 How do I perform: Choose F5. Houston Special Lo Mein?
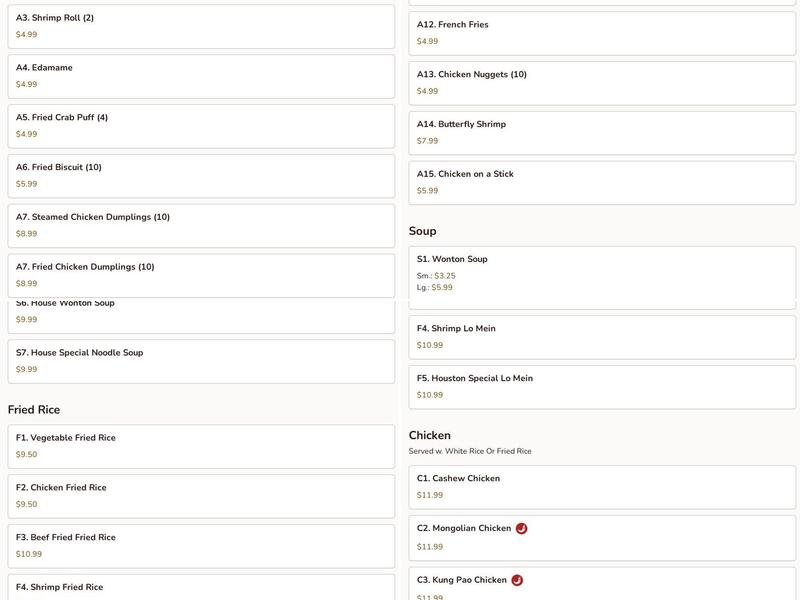tap(602, 387)
